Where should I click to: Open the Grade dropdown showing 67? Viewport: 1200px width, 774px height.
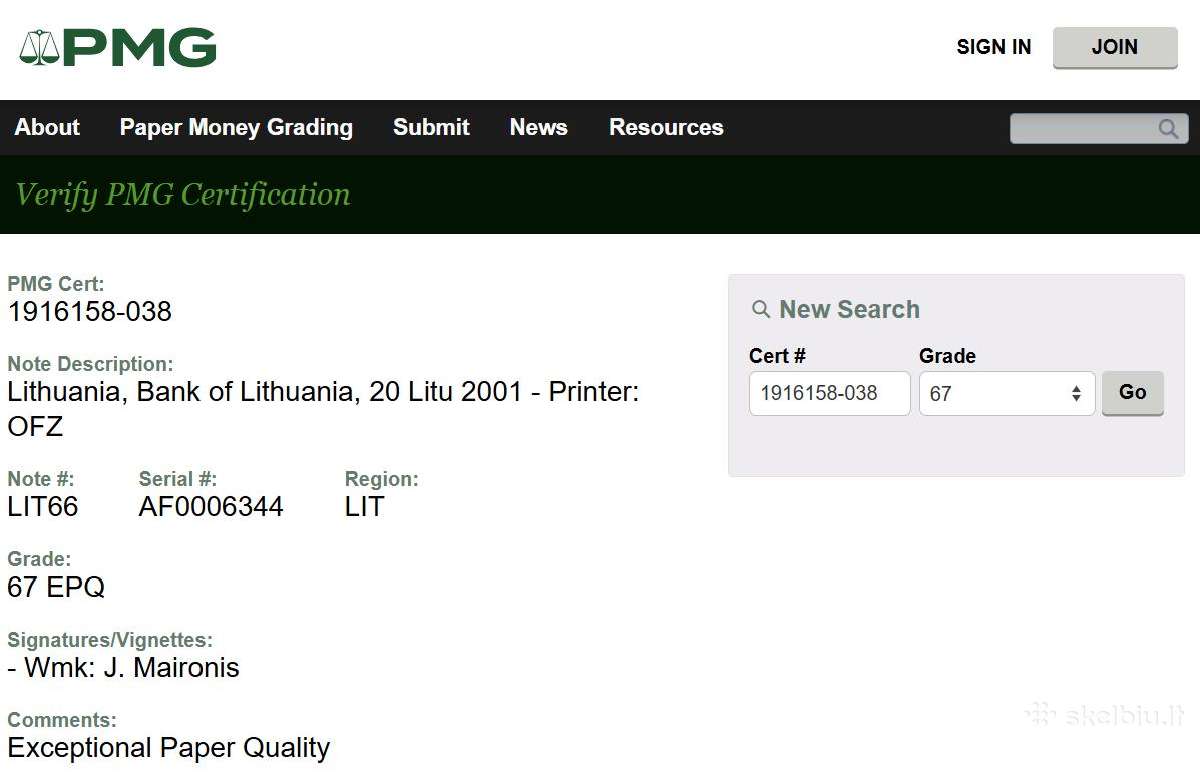[x=1007, y=393]
